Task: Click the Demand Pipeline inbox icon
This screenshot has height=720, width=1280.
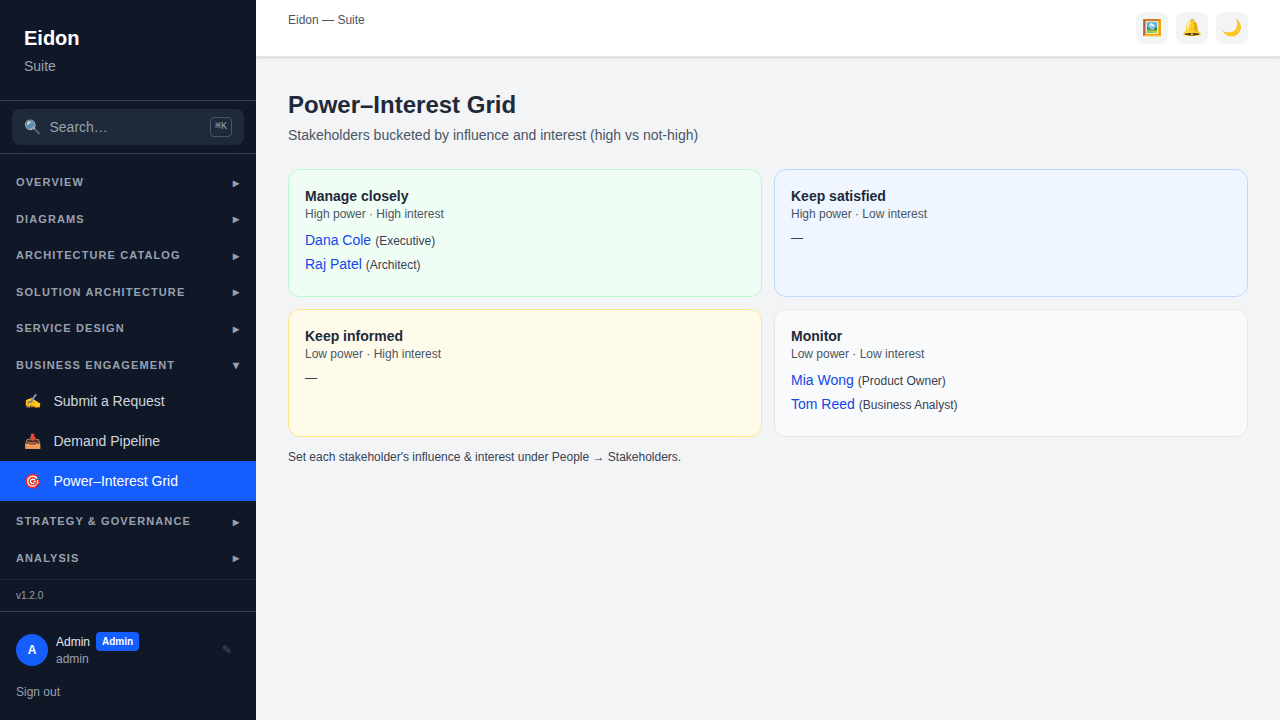Action: click(33, 441)
